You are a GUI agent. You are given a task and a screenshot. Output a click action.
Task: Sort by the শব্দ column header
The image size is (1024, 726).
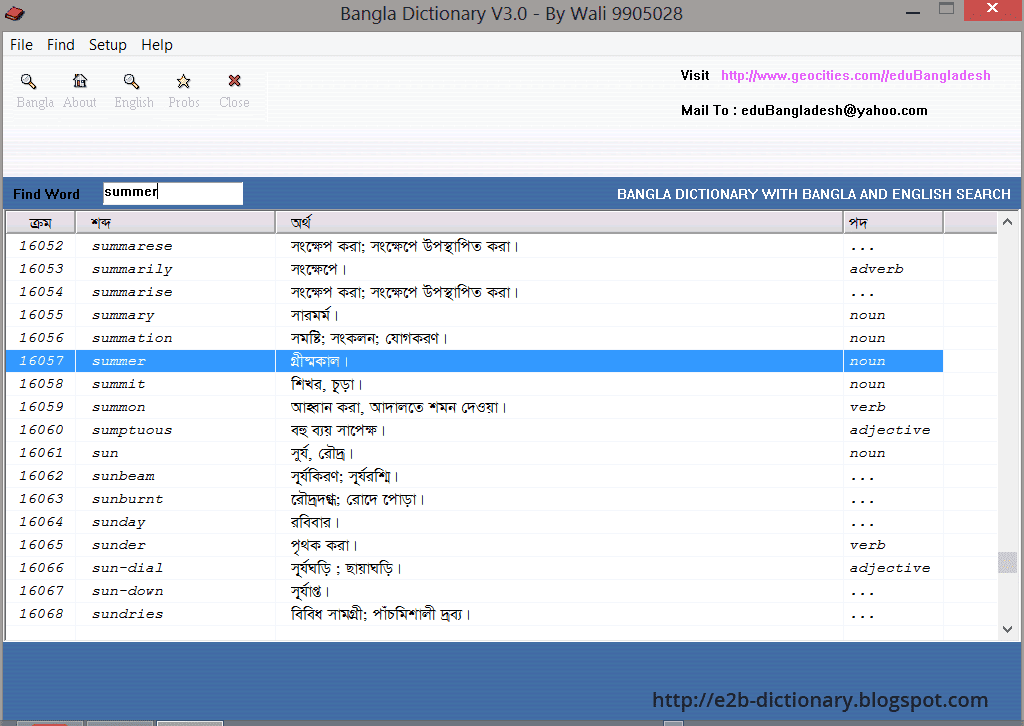(175, 223)
